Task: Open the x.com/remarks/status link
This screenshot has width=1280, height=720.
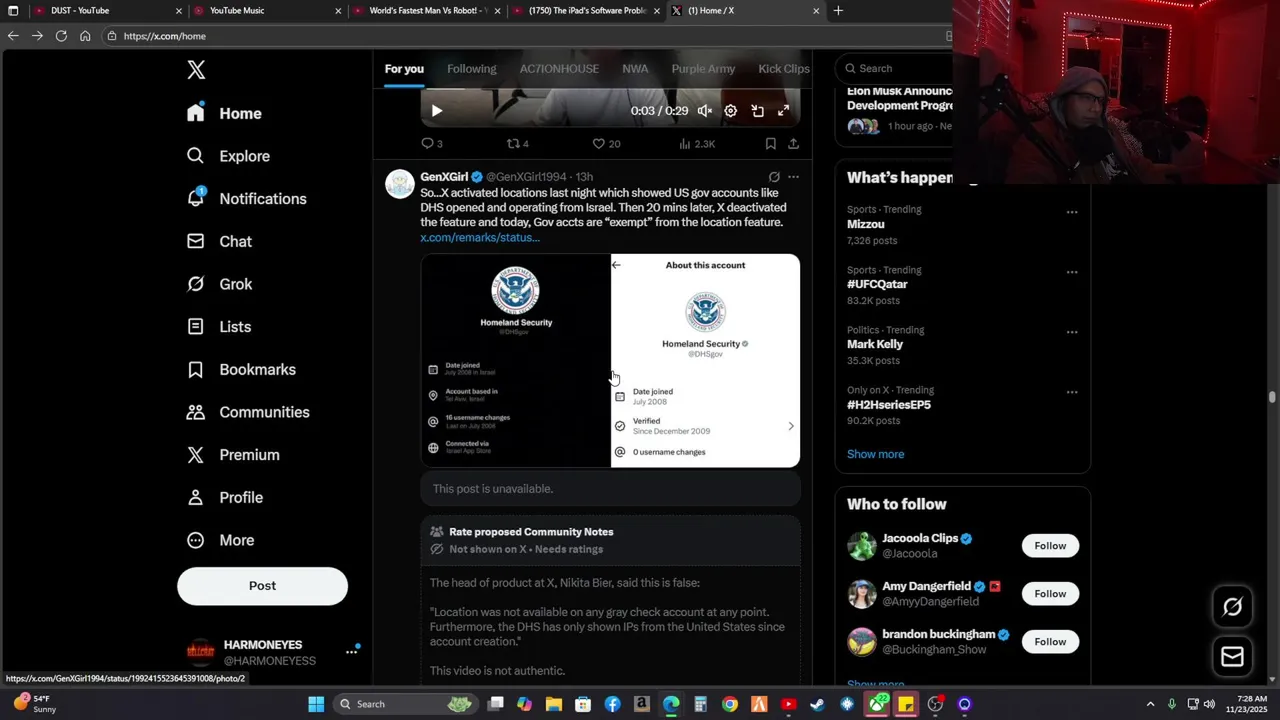Action: tap(480, 237)
